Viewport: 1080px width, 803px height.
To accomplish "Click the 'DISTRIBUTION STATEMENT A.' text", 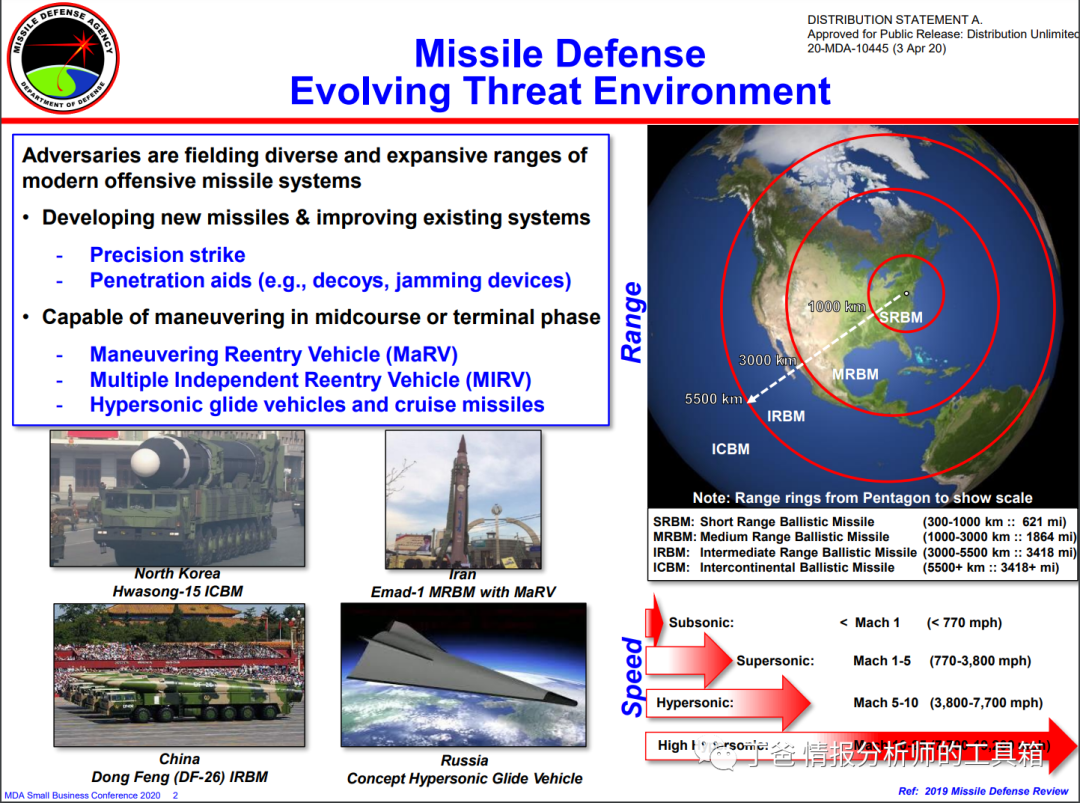I will click(x=895, y=20).
